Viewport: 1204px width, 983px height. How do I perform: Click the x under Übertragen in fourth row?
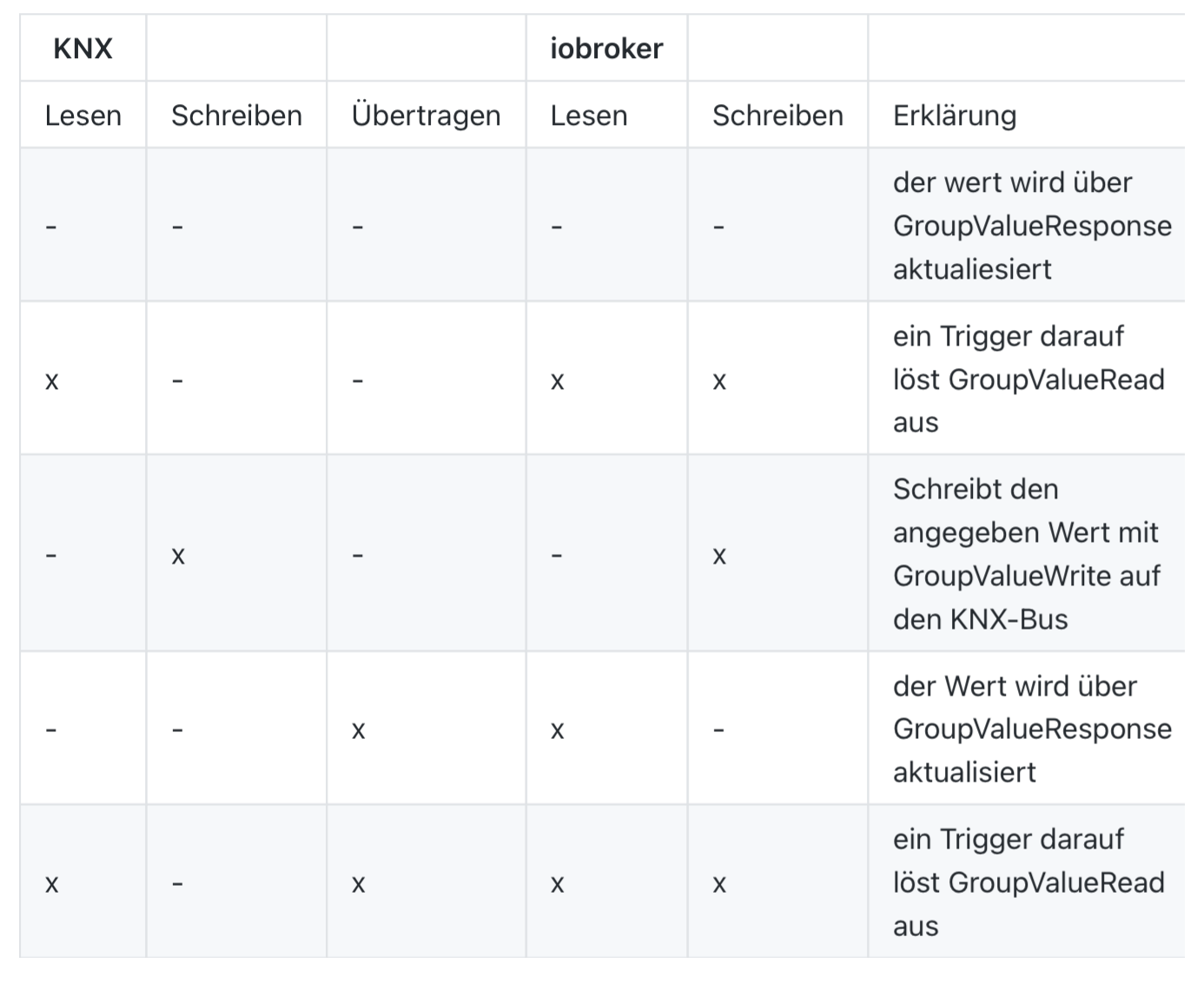[359, 731]
